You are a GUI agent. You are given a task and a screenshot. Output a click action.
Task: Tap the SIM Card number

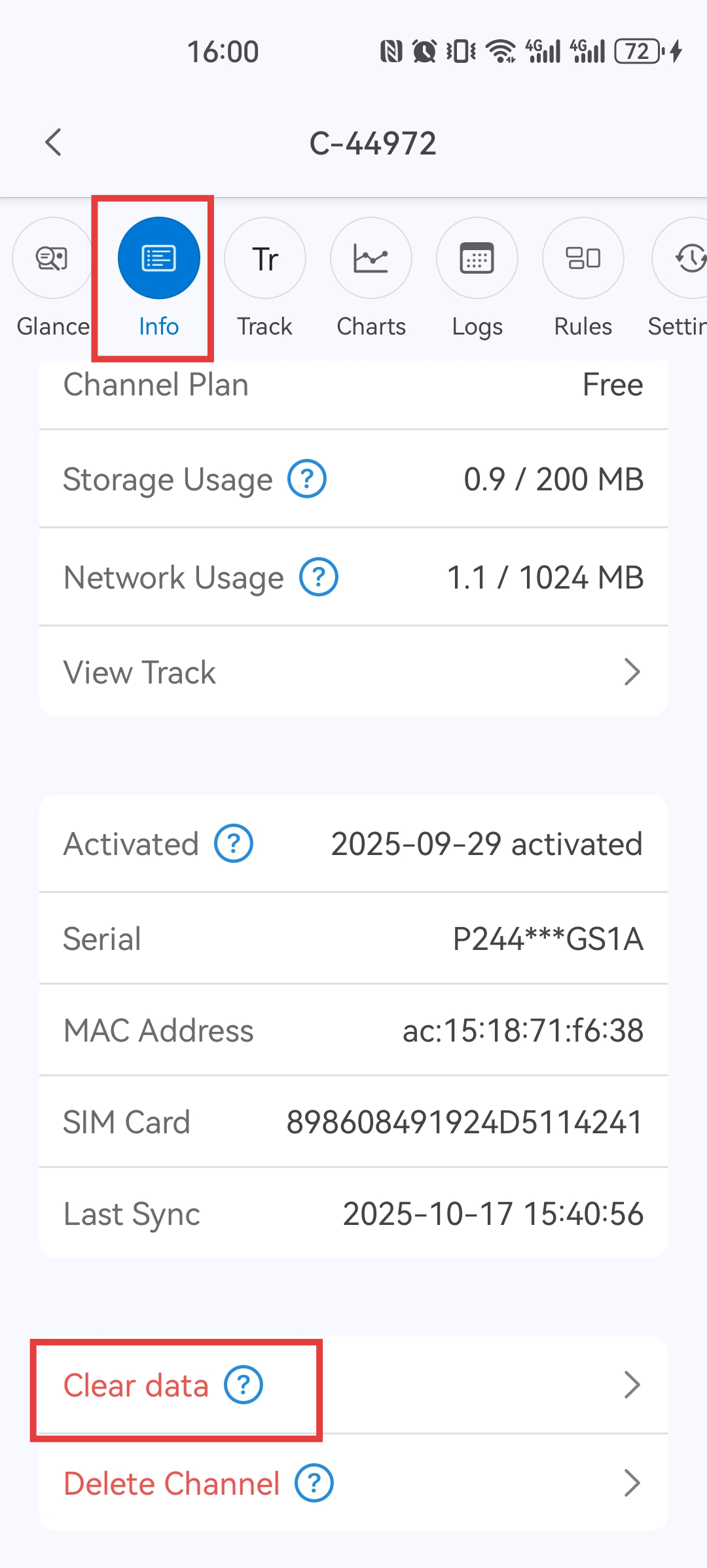(x=465, y=1122)
